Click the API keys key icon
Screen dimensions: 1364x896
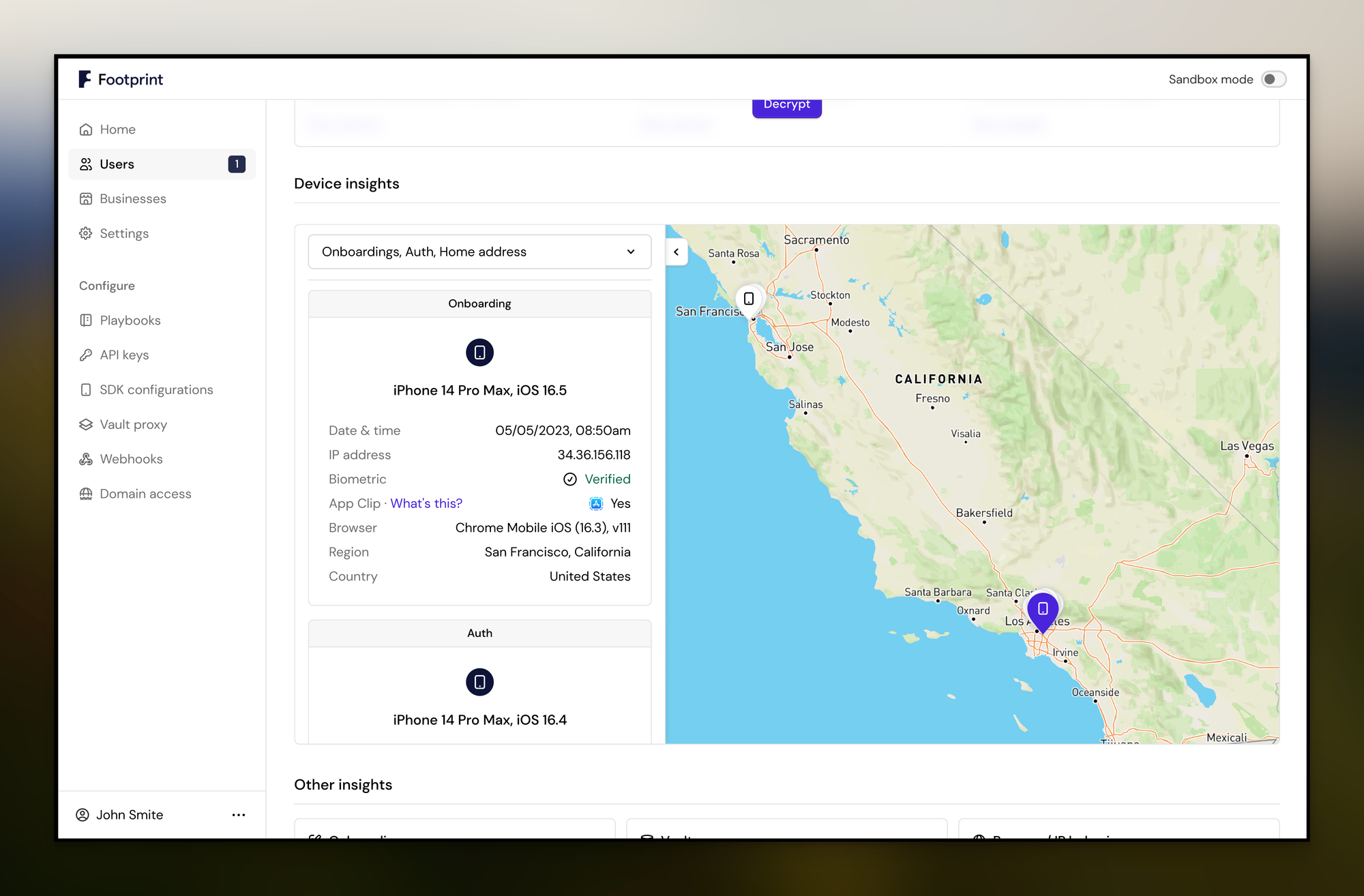86,355
